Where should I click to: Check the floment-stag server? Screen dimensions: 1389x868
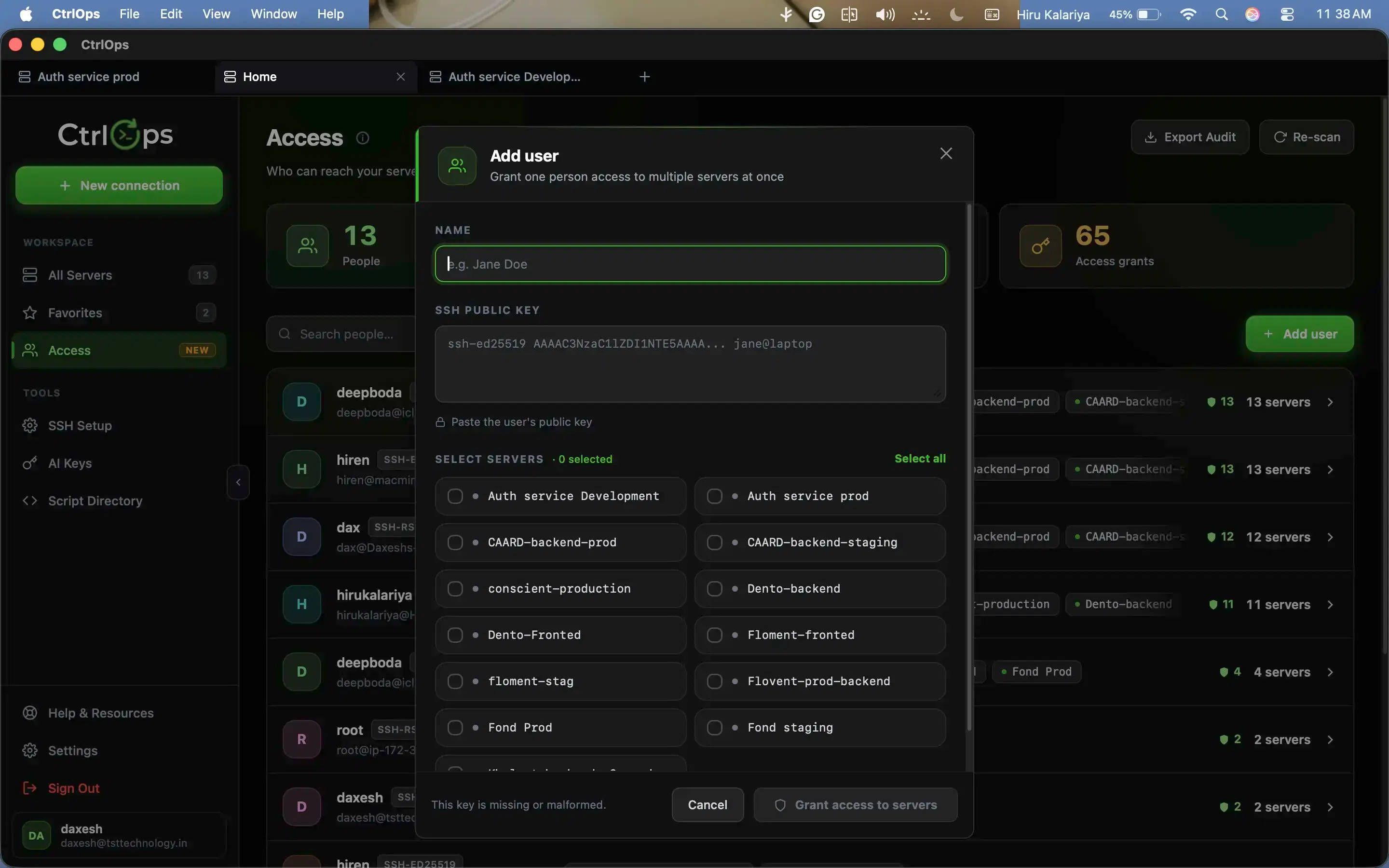pyautogui.click(x=455, y=681)
